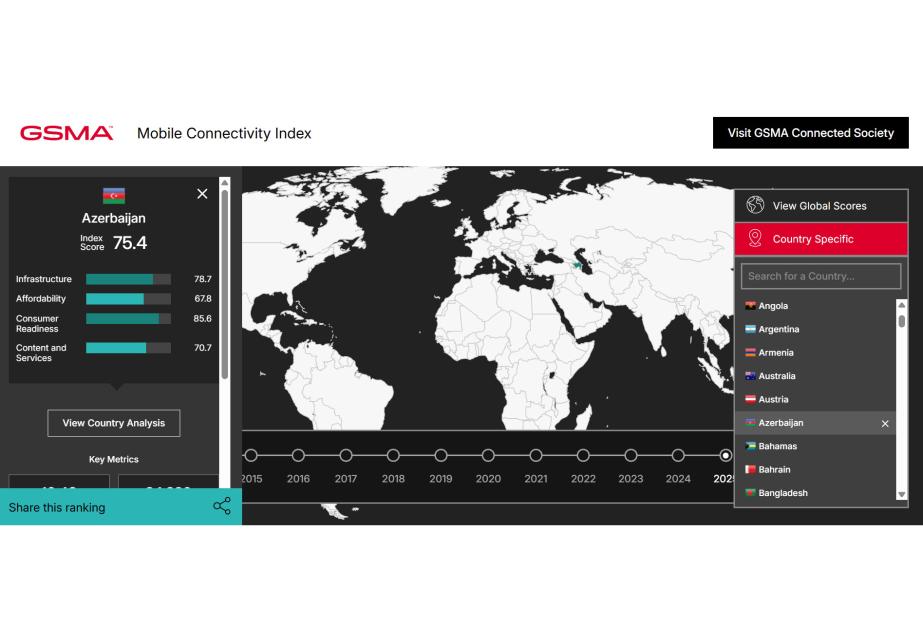
Task: Click the Australia flag icon in the list
Action: coord(751,376)
